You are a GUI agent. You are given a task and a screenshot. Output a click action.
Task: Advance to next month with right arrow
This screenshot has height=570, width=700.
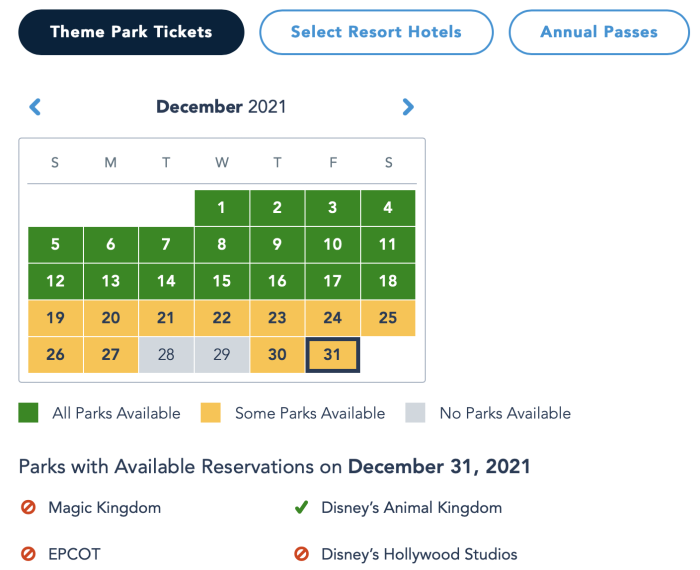(408, 107)
